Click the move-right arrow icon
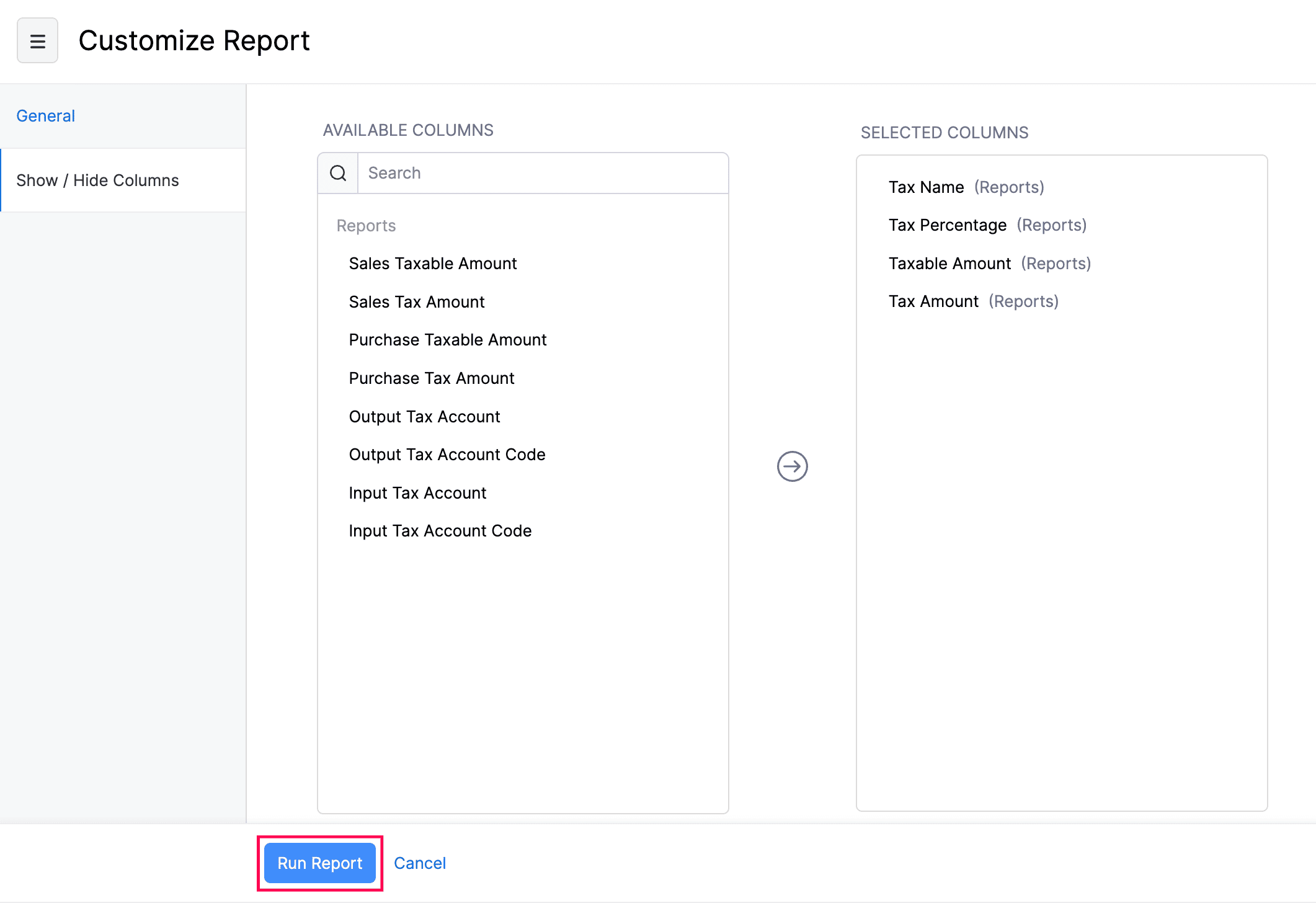 click(x=792, y=466)
